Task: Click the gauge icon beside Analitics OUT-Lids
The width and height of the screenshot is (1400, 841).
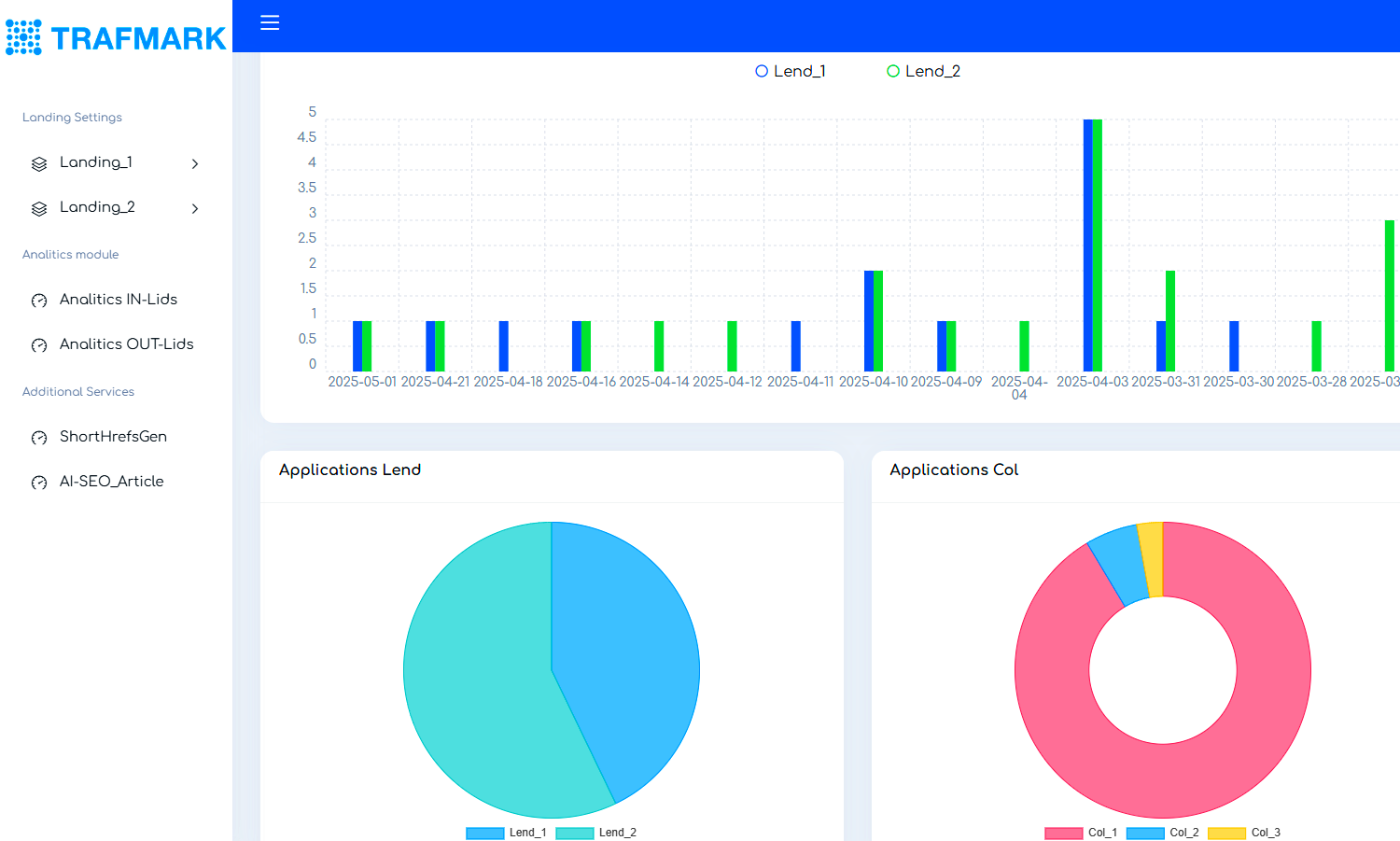Action: pos(39,345)
